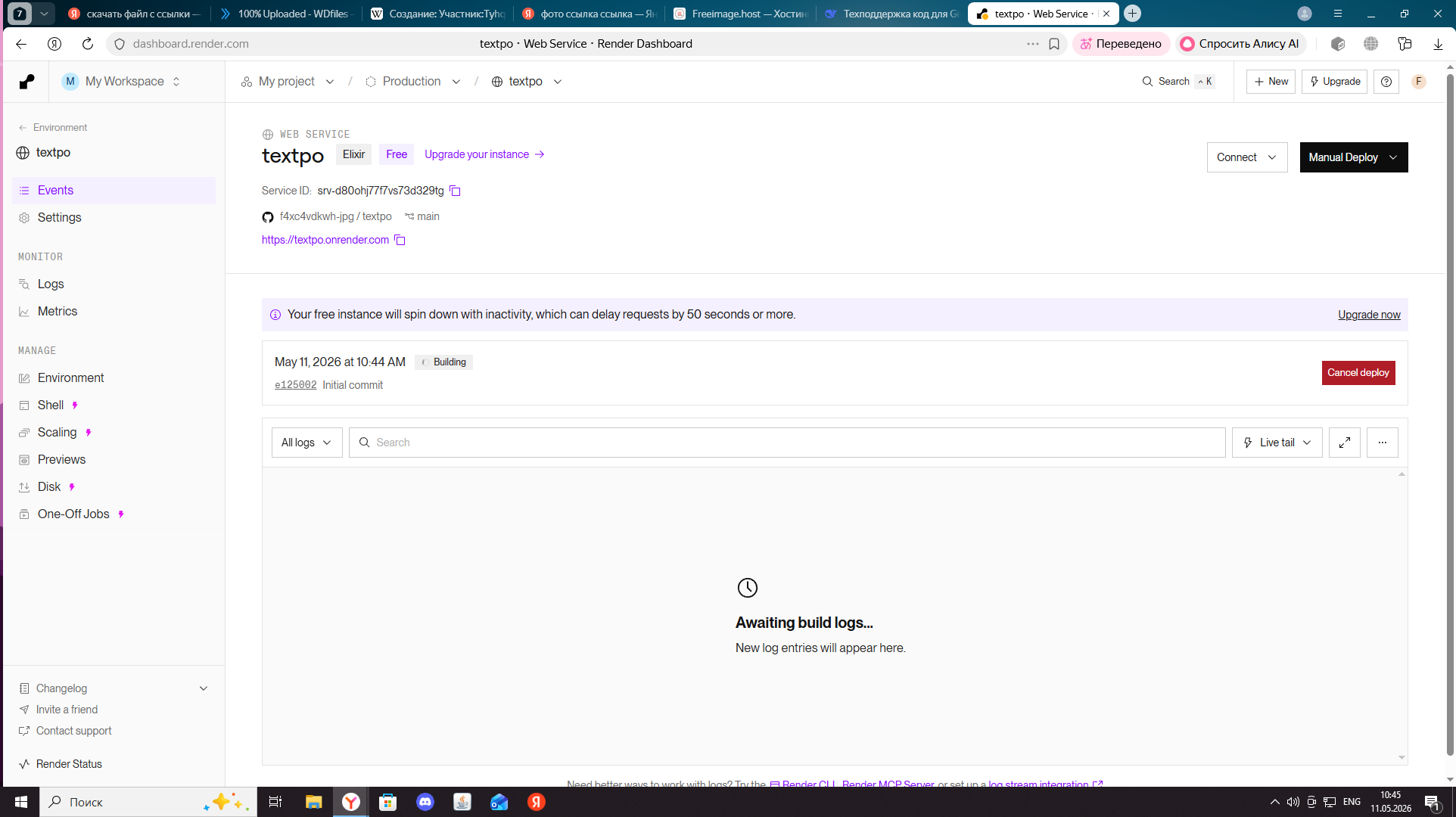Open Previews in the sidebar
This screenshot has width=1456, height=817.
(114, 460)
